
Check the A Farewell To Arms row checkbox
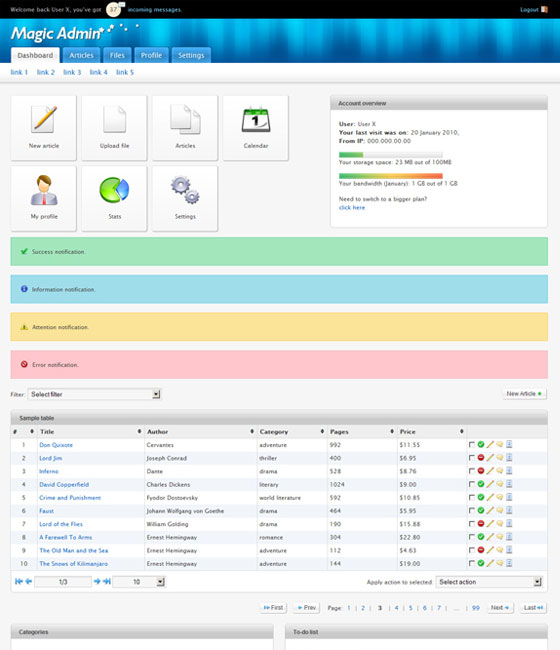[472, 537]
